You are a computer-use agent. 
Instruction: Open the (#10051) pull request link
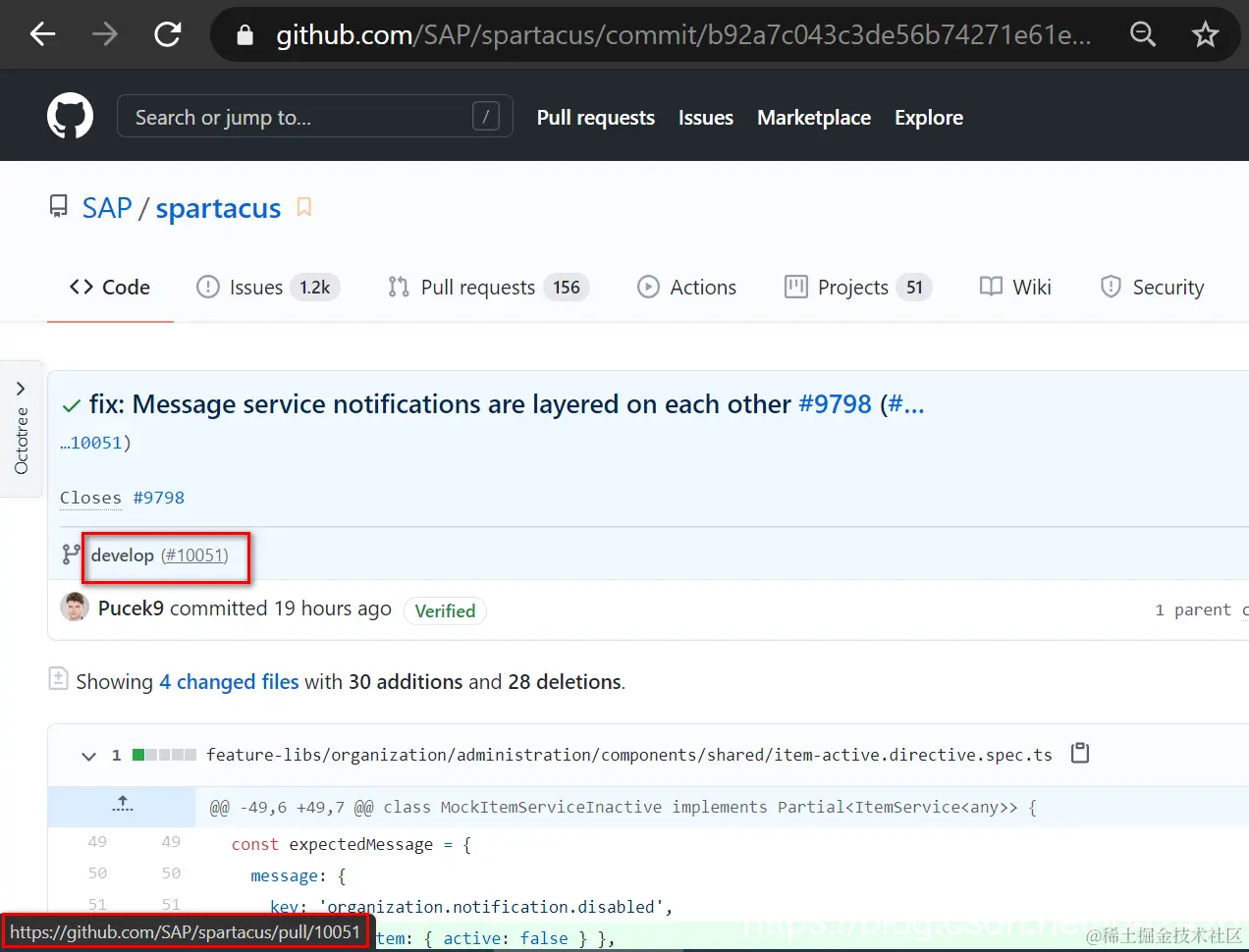pyautogui.click(x=194, y=555)
